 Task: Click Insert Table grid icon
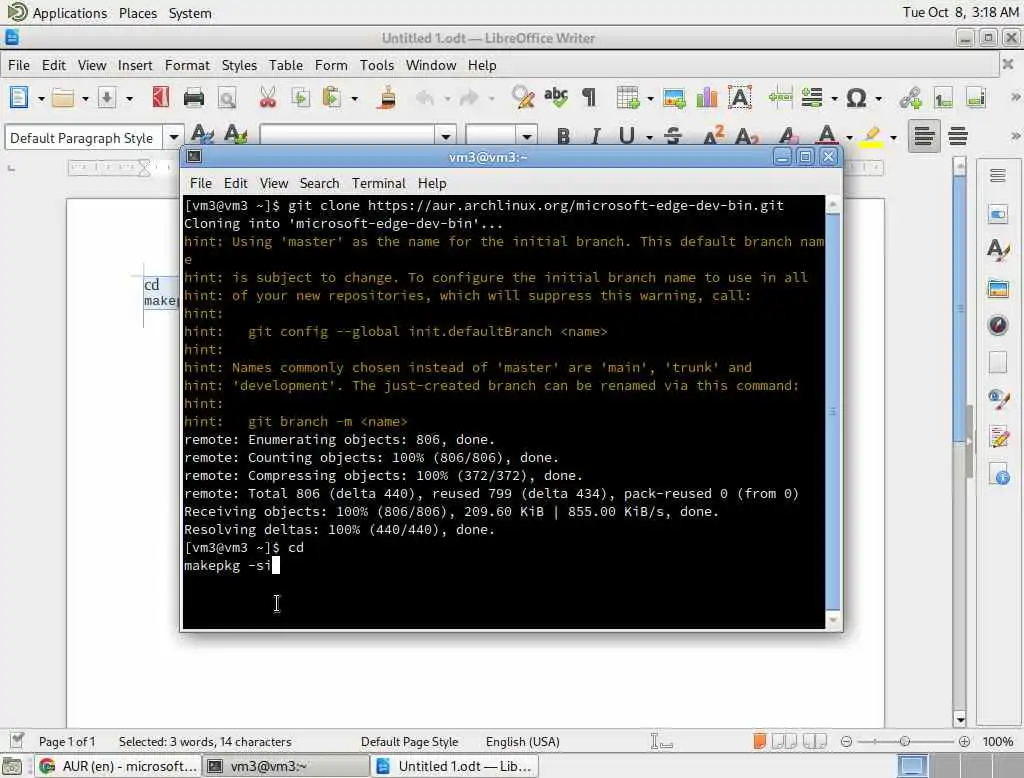pos(628,98)
